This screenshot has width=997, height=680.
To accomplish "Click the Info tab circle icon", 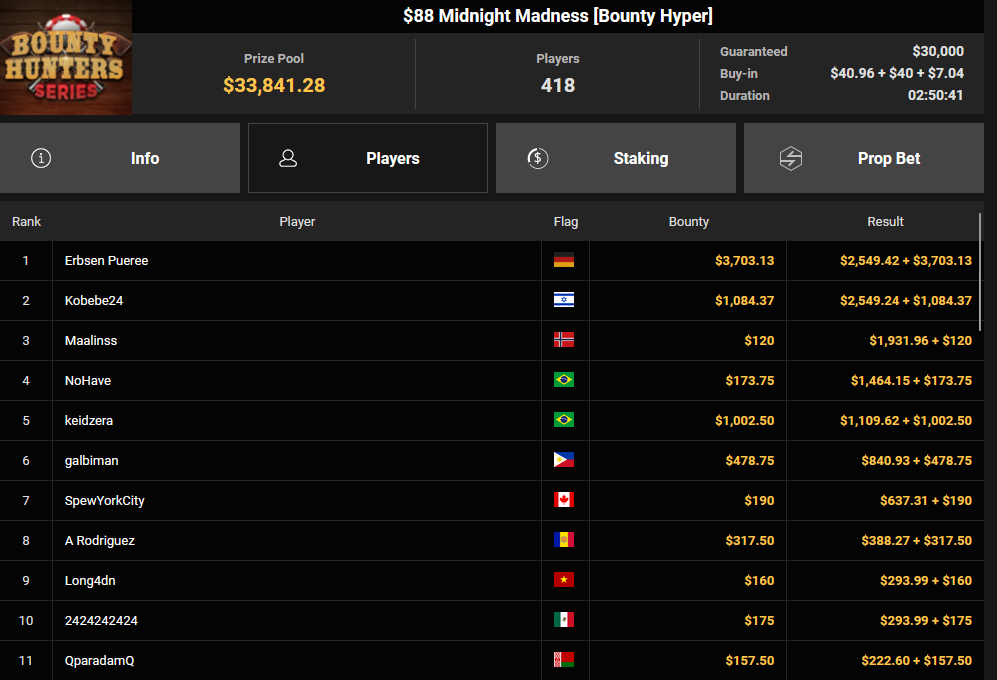I will pyautogui.click(x=41, y=158).
